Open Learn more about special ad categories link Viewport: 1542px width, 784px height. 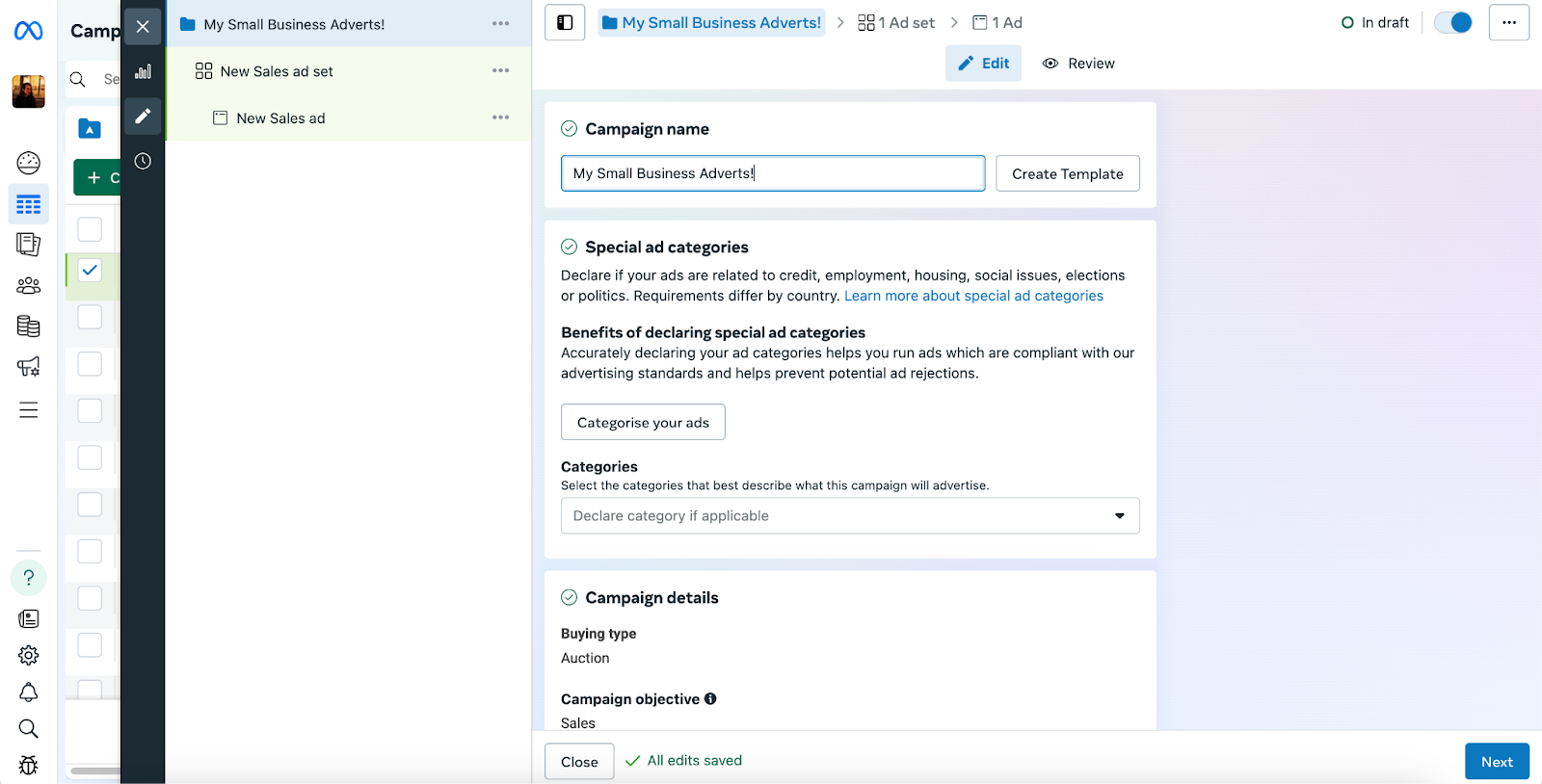click(x=973, y=297)
